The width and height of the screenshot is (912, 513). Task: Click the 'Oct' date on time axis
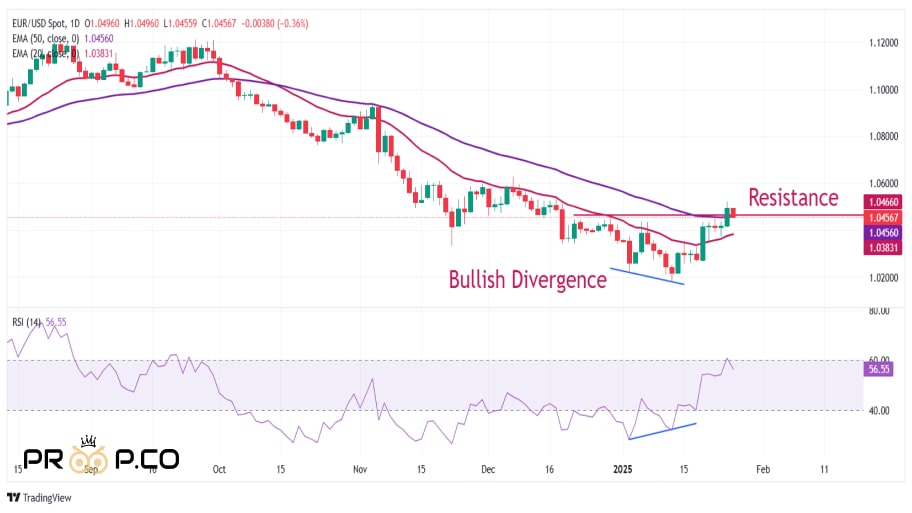click(219, 469)
